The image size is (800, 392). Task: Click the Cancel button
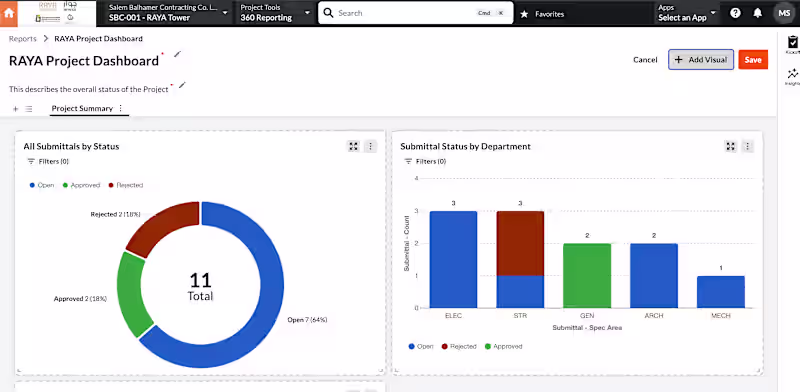645,60
